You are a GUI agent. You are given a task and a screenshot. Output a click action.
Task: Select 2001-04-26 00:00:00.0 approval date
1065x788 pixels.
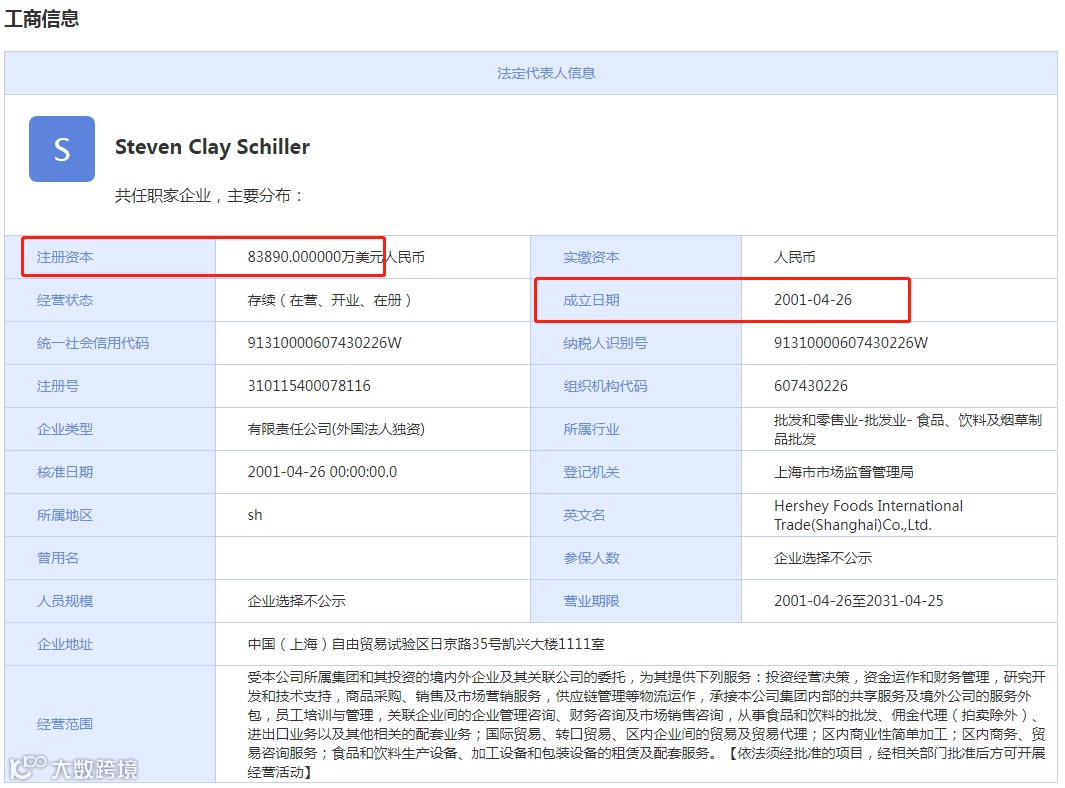tap(323, 472)
